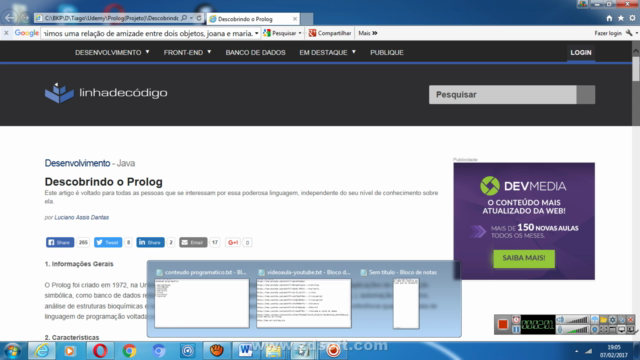Go back with browser back arrow

pyautogui.click(x=10, y=18)
